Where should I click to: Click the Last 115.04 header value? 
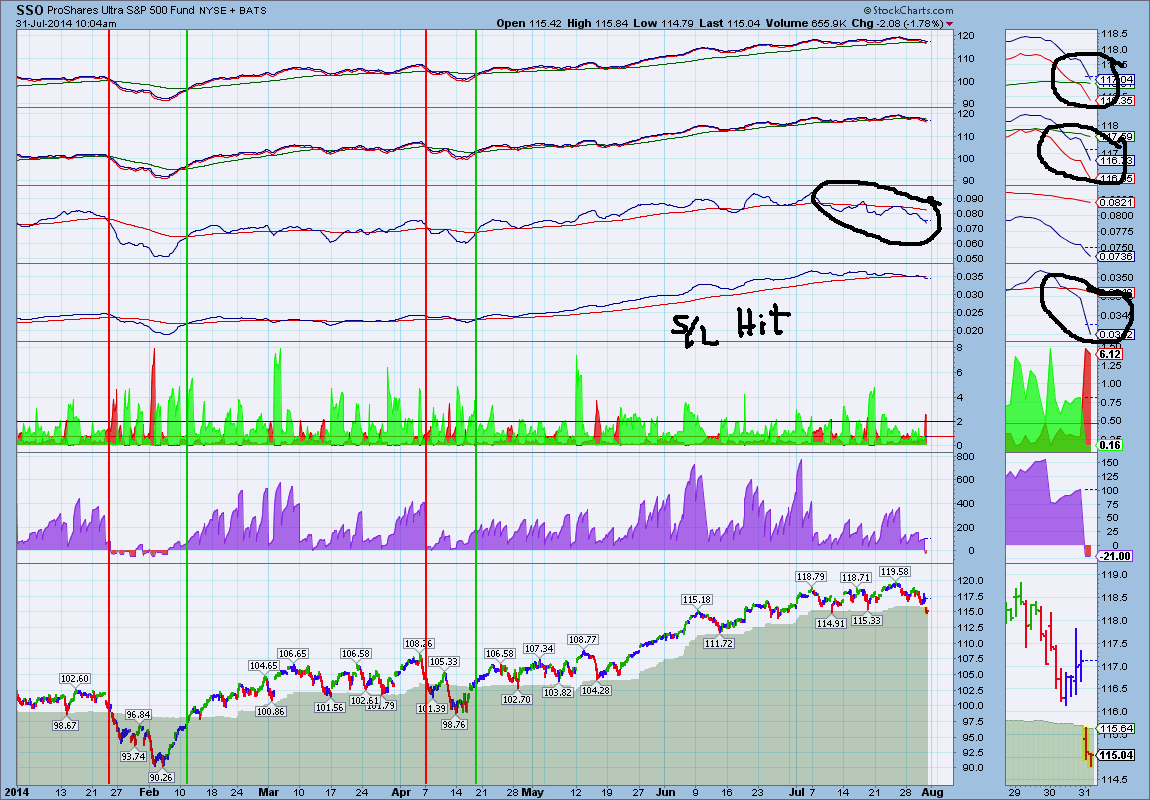pyautogui.click(x=730, y=23)
